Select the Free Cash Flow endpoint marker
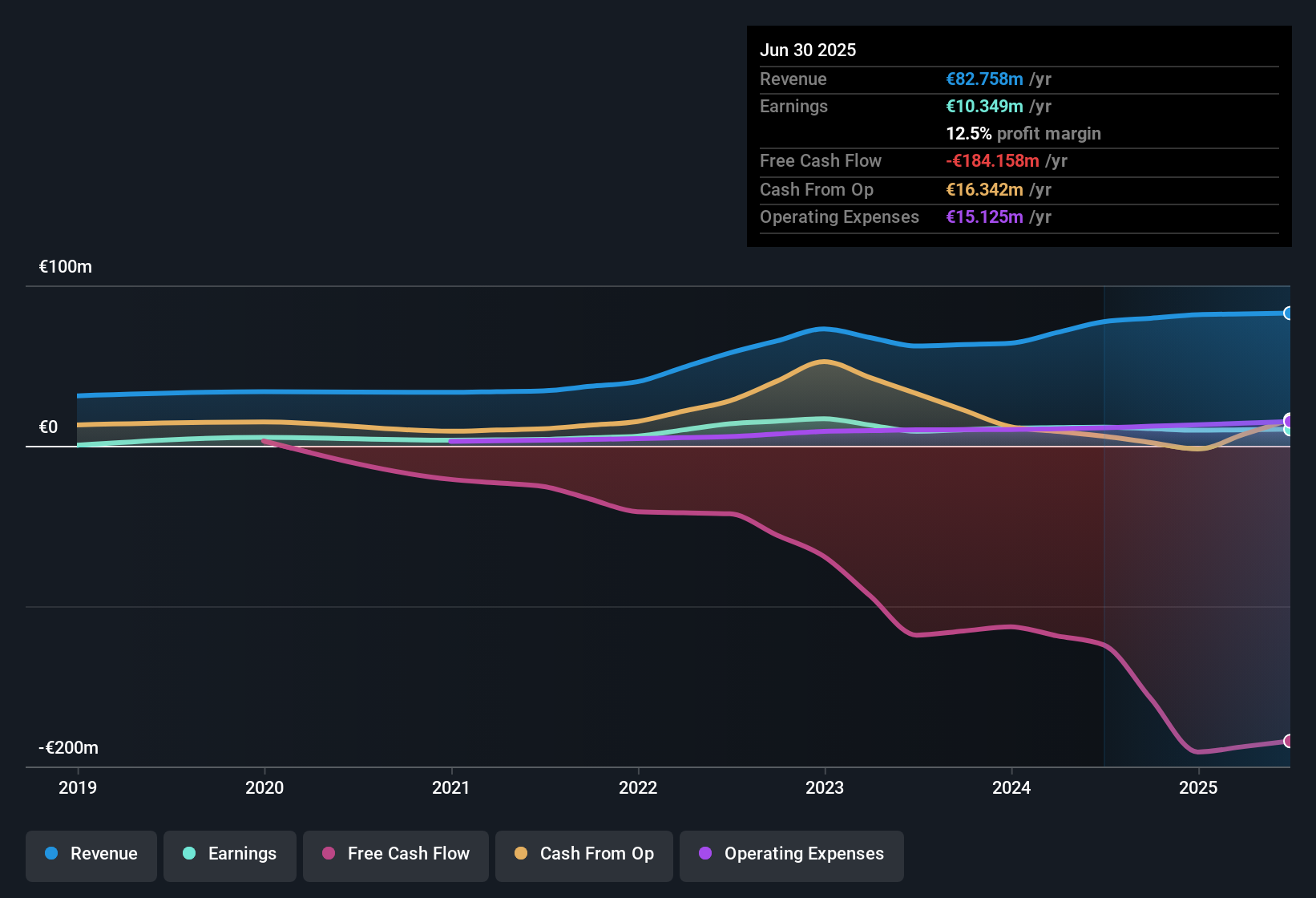This screenshot has width=1316, height=898. 1288,741
